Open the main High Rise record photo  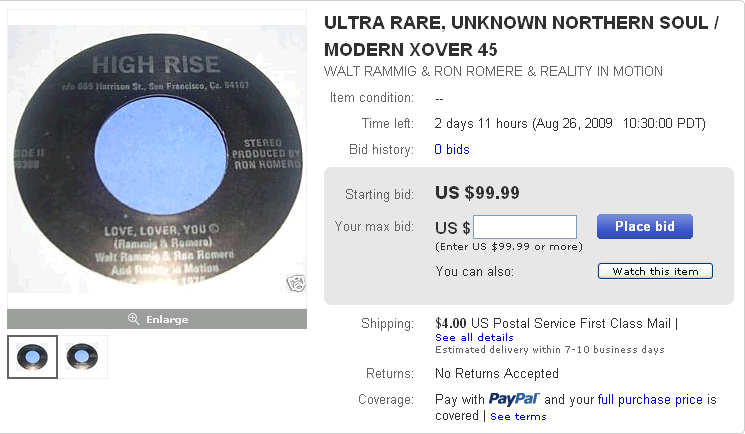[x=157, y=160]
